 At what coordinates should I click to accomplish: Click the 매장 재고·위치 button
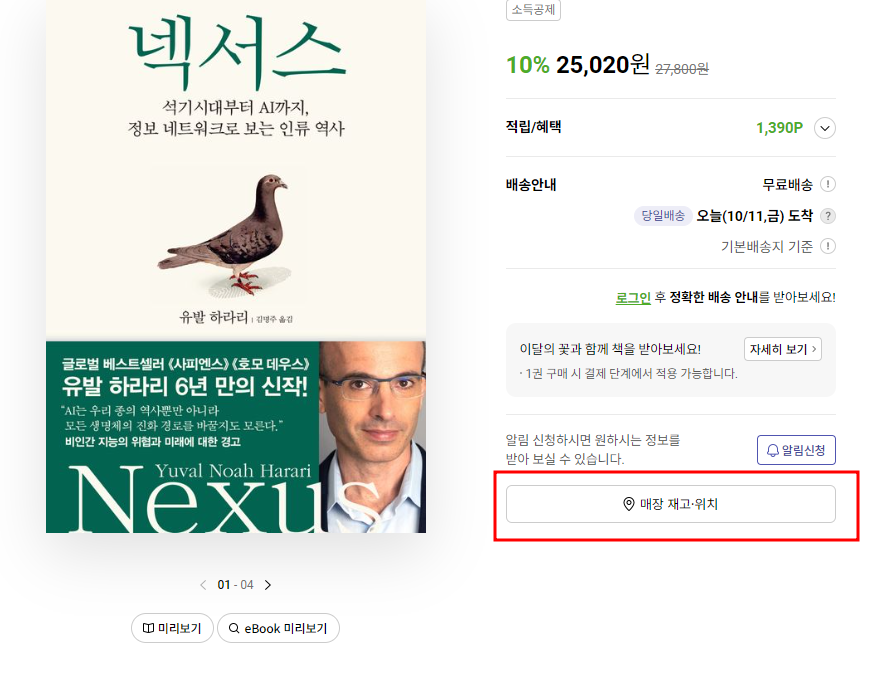click(x=671, y=504)
